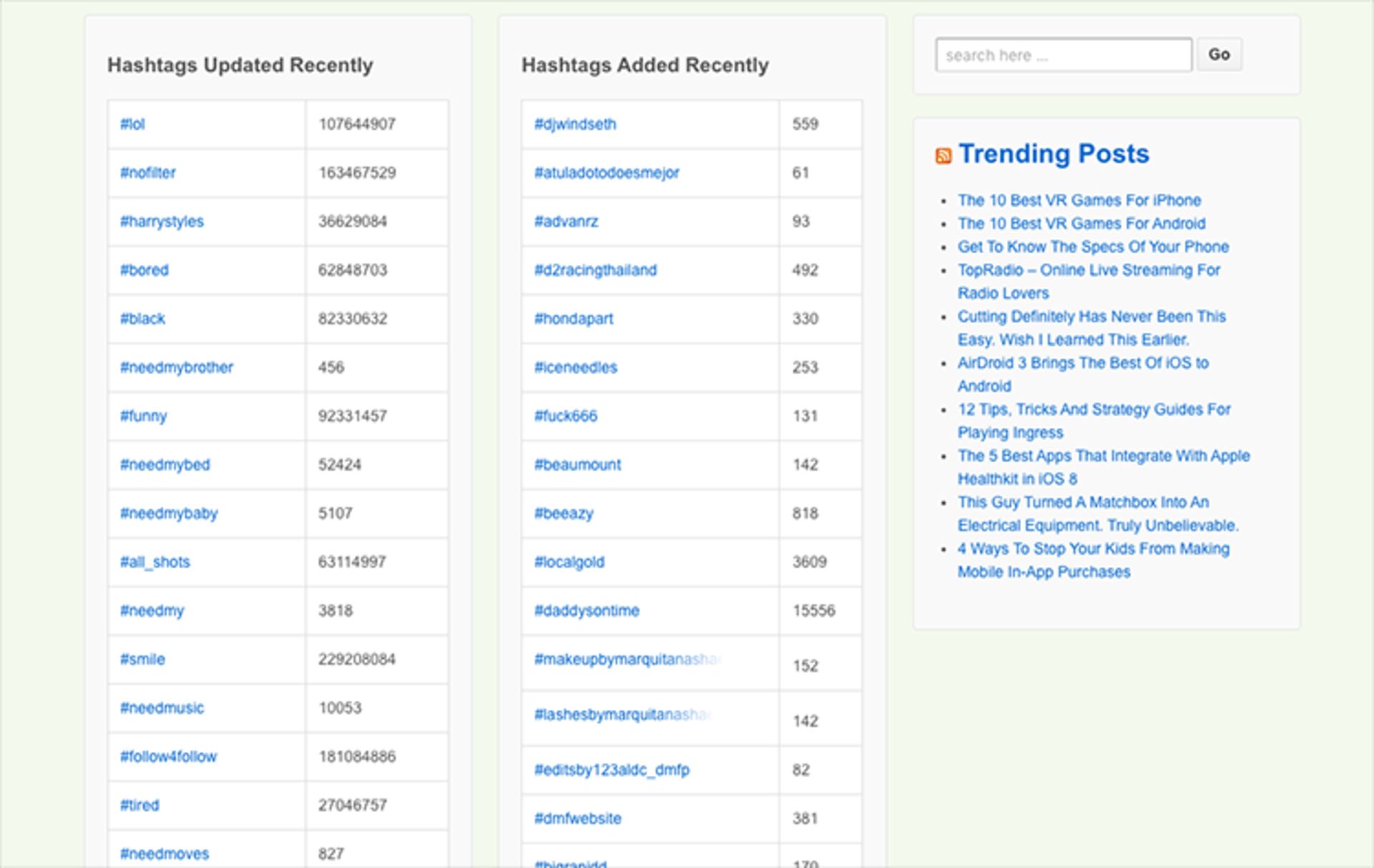Read The 10 Best VR Games For iPhone
Screen dimensions: 1374x868
(1078, 200)
